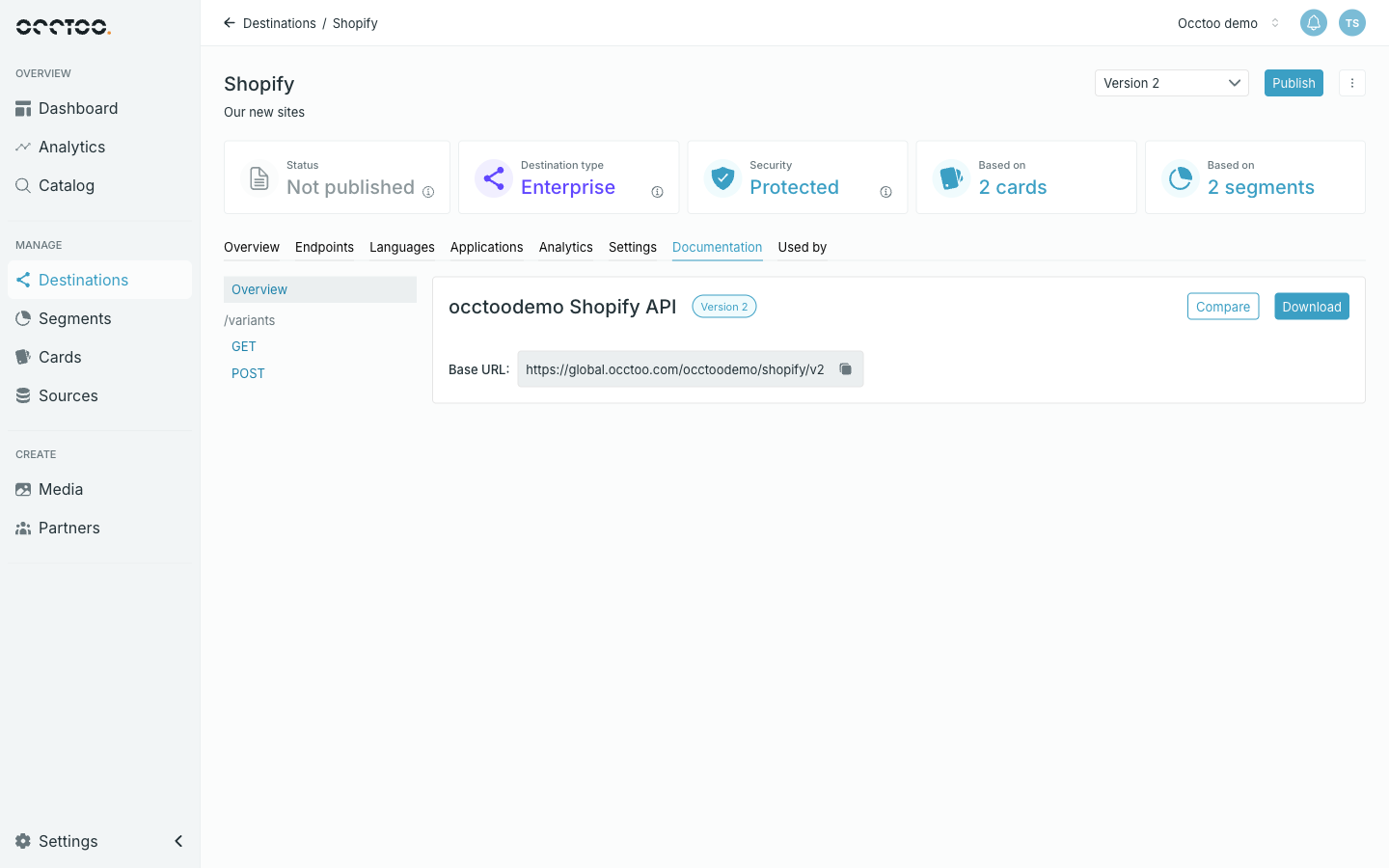Click the Publish button

(1294, 83)
